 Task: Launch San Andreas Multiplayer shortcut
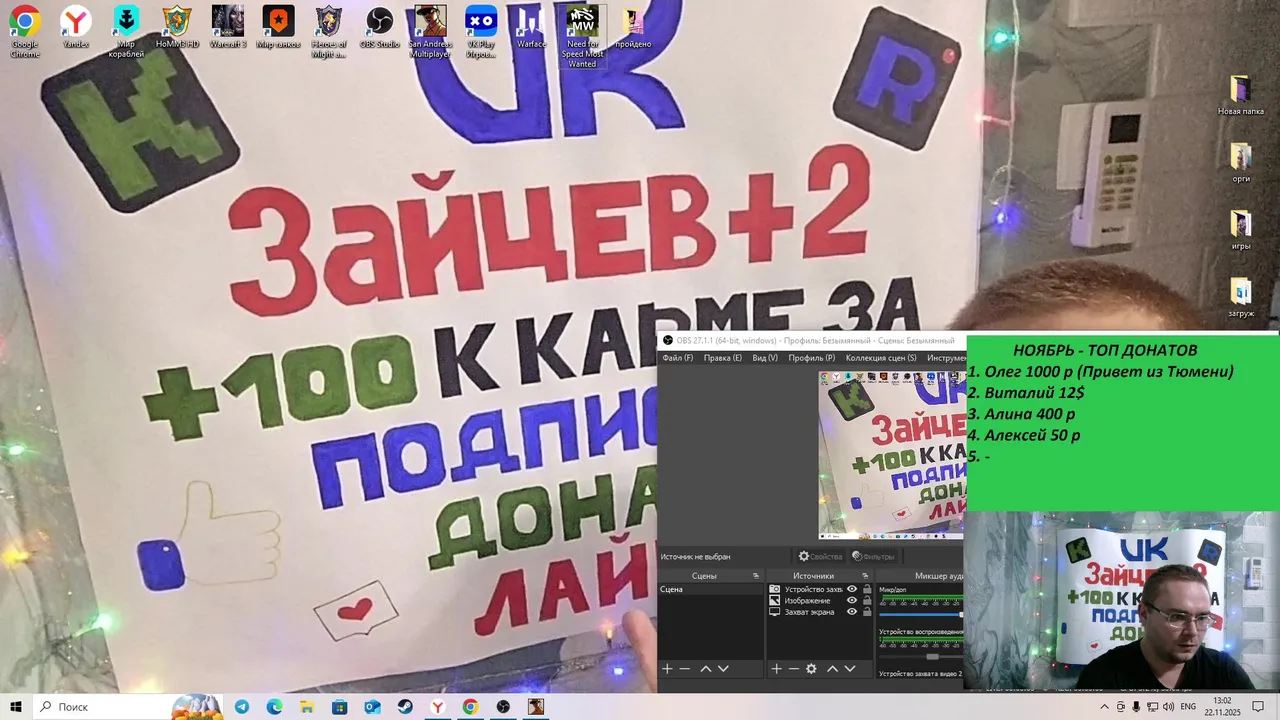pyautogui.click(x=430, y=31)
